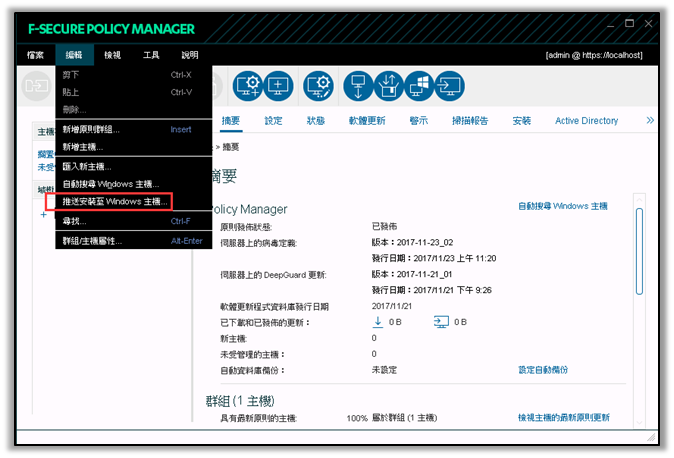Open the 編輯 menu

[74, 55]
